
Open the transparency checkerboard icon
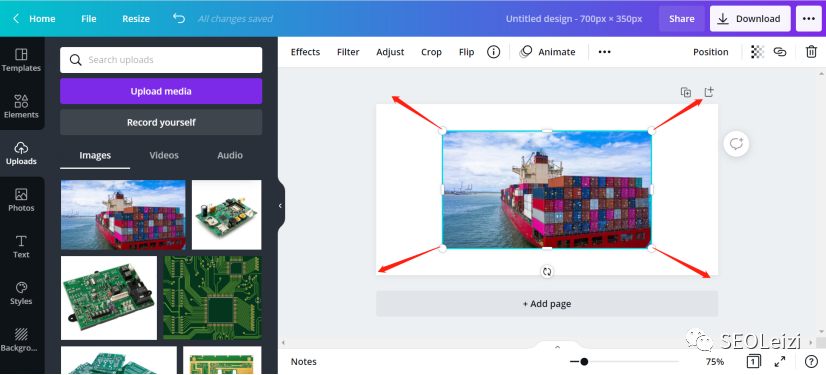(x=757, y=52)
